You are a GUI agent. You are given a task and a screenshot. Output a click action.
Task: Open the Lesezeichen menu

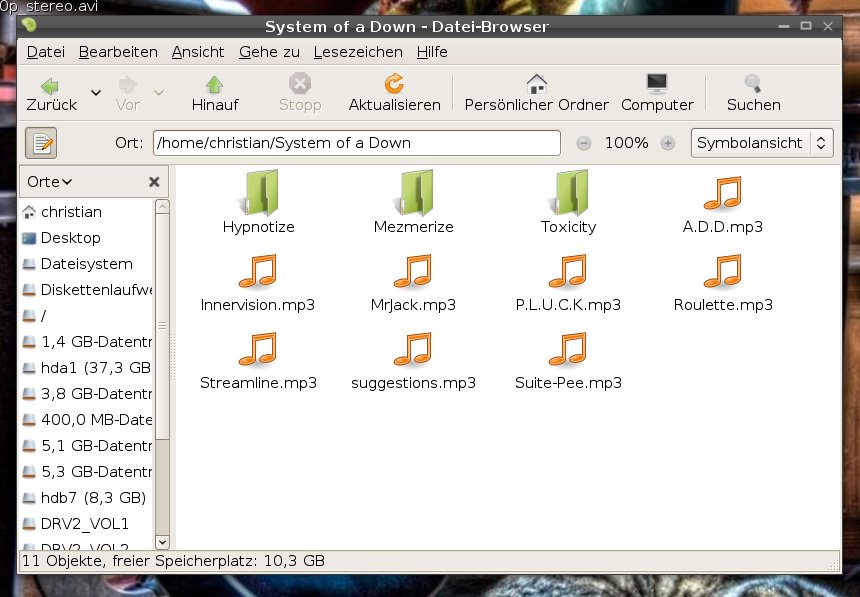[x=358, y=52]
